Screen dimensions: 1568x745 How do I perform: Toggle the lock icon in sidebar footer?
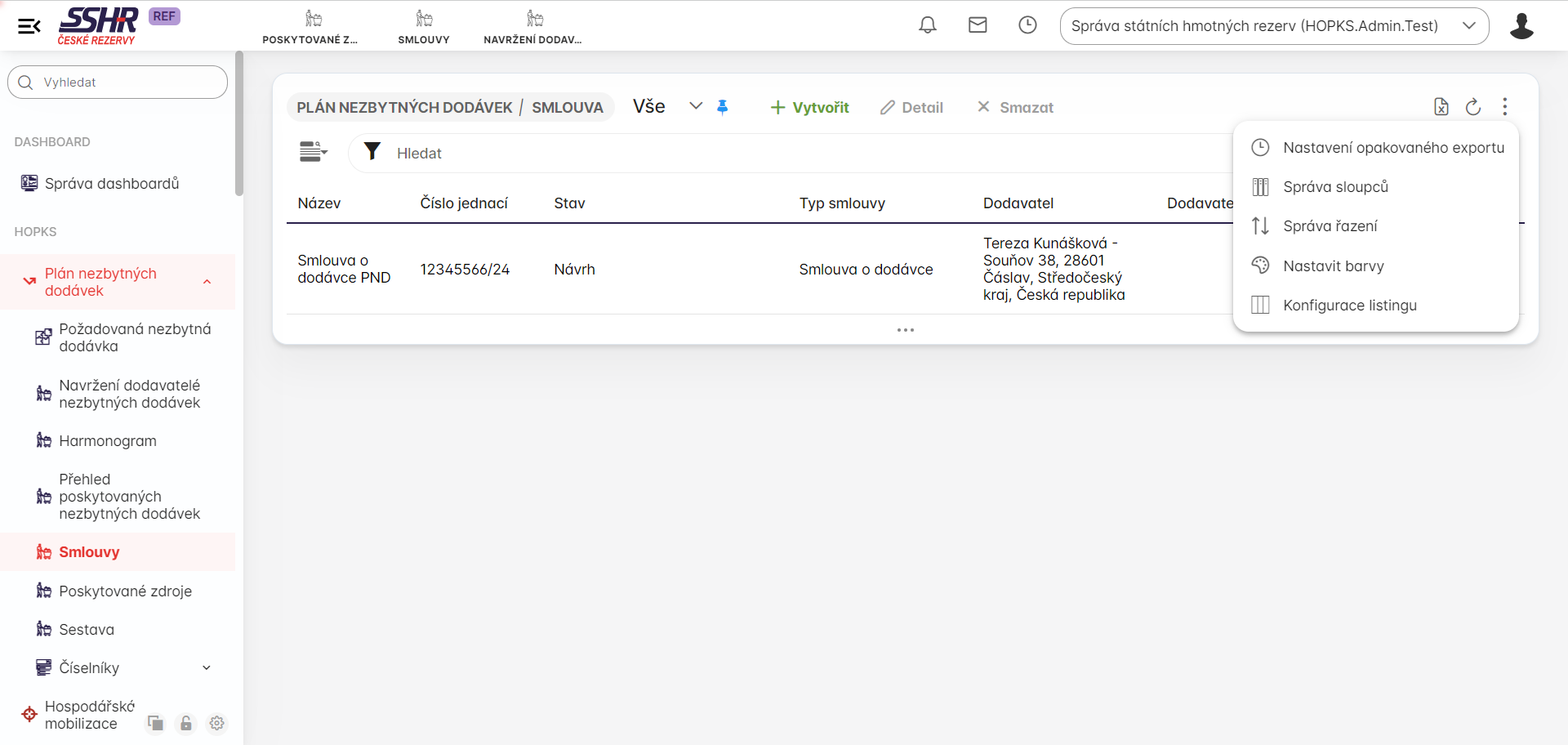point(186,723)
